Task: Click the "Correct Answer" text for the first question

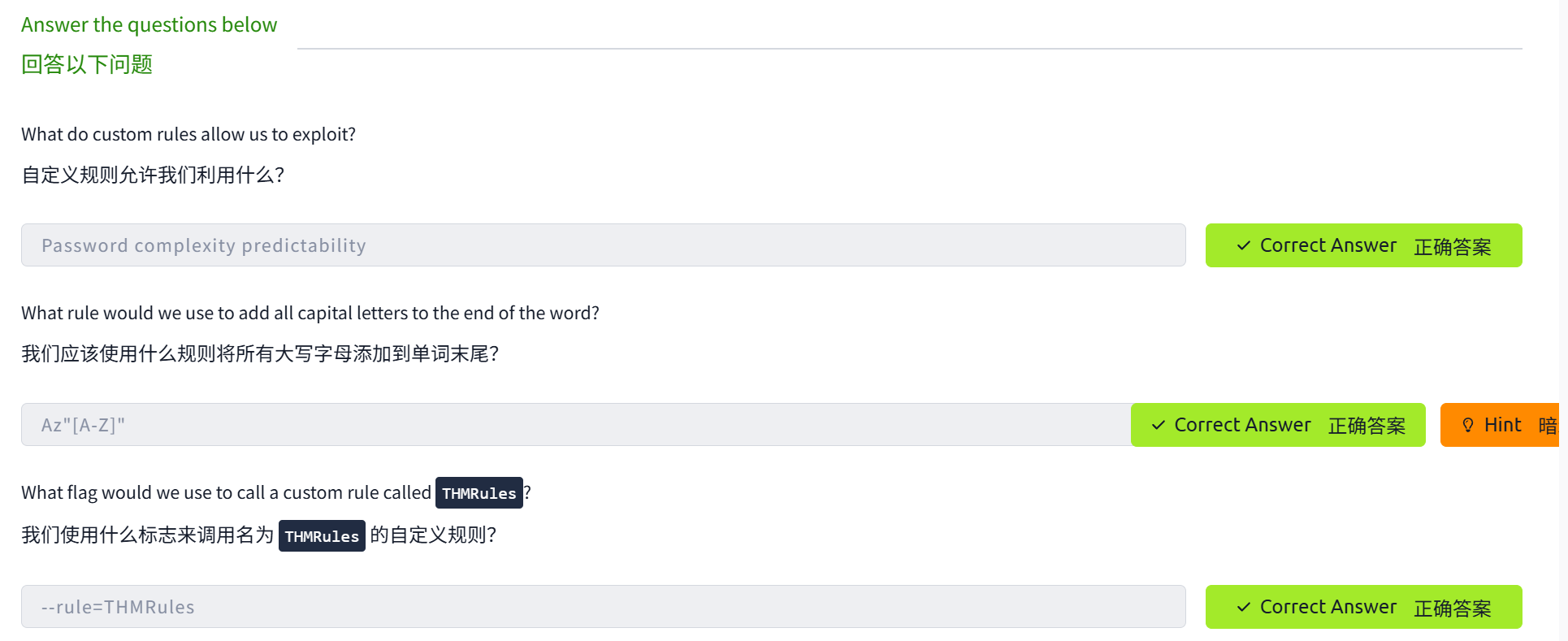Action: (1328, 245)
